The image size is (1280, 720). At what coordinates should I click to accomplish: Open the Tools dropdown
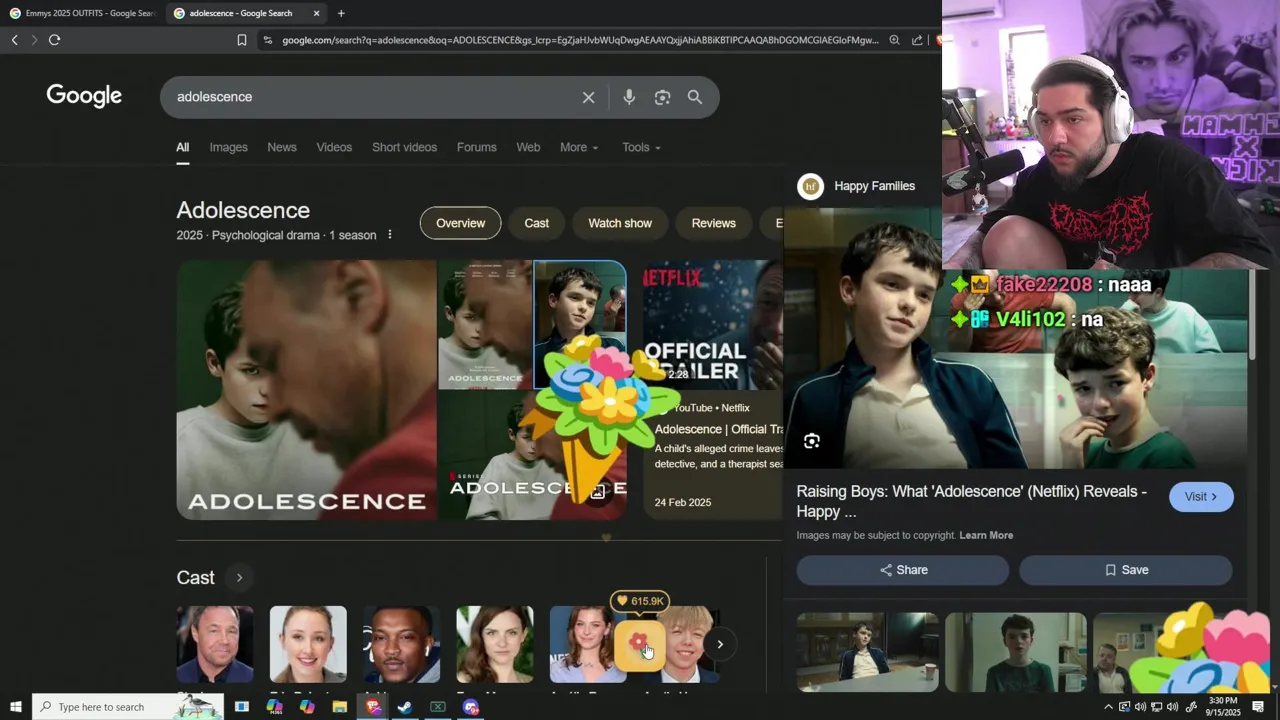pyautogui.click(x=641, y=147)
